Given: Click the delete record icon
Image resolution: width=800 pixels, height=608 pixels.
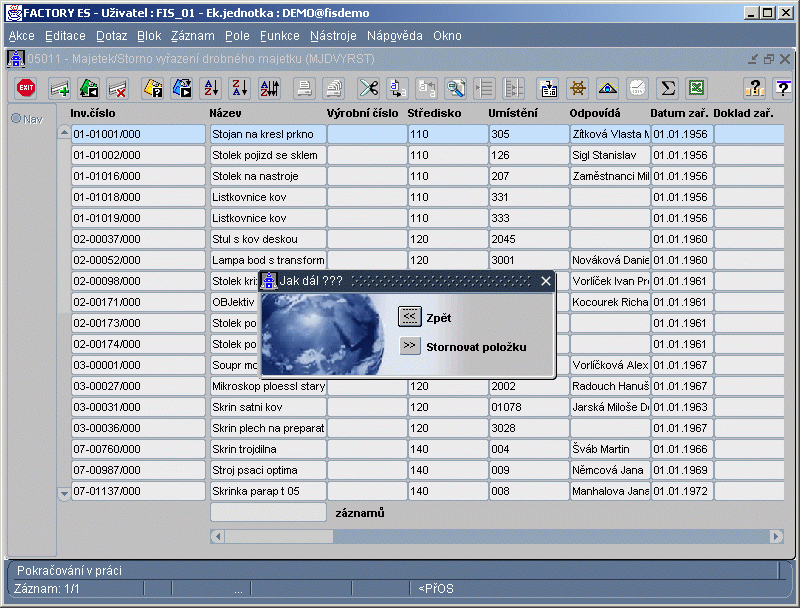Looking at the screenshot, I should coord(117,88).
